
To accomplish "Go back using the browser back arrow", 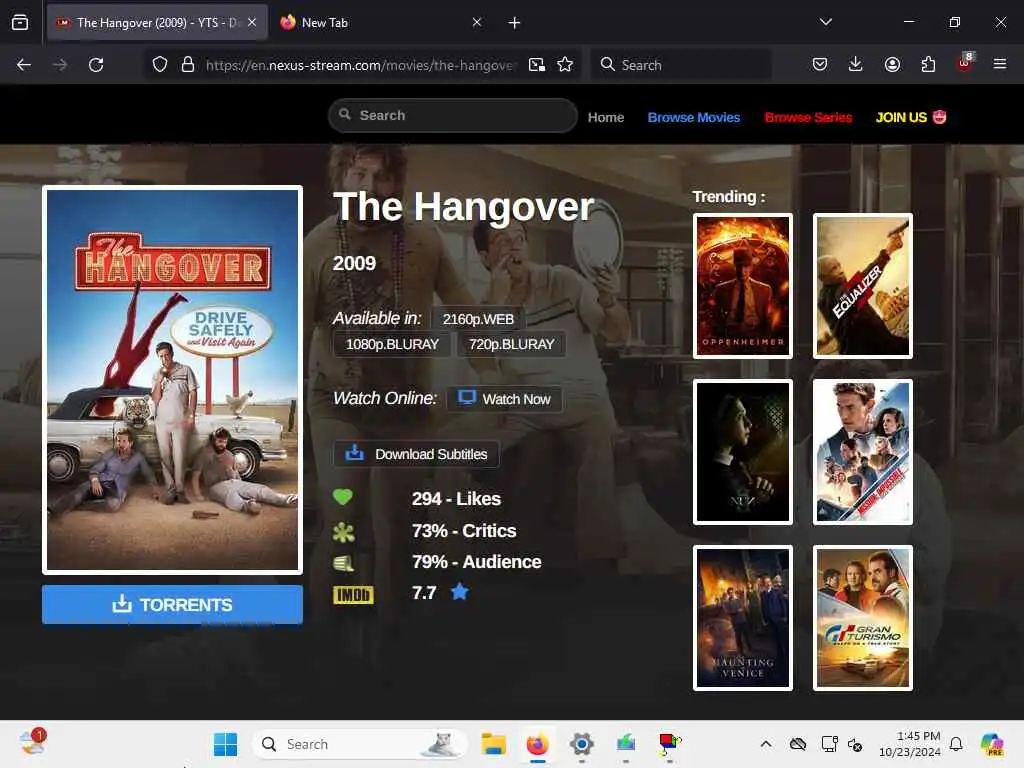I will pyautogui.click(x=24, y=65).
